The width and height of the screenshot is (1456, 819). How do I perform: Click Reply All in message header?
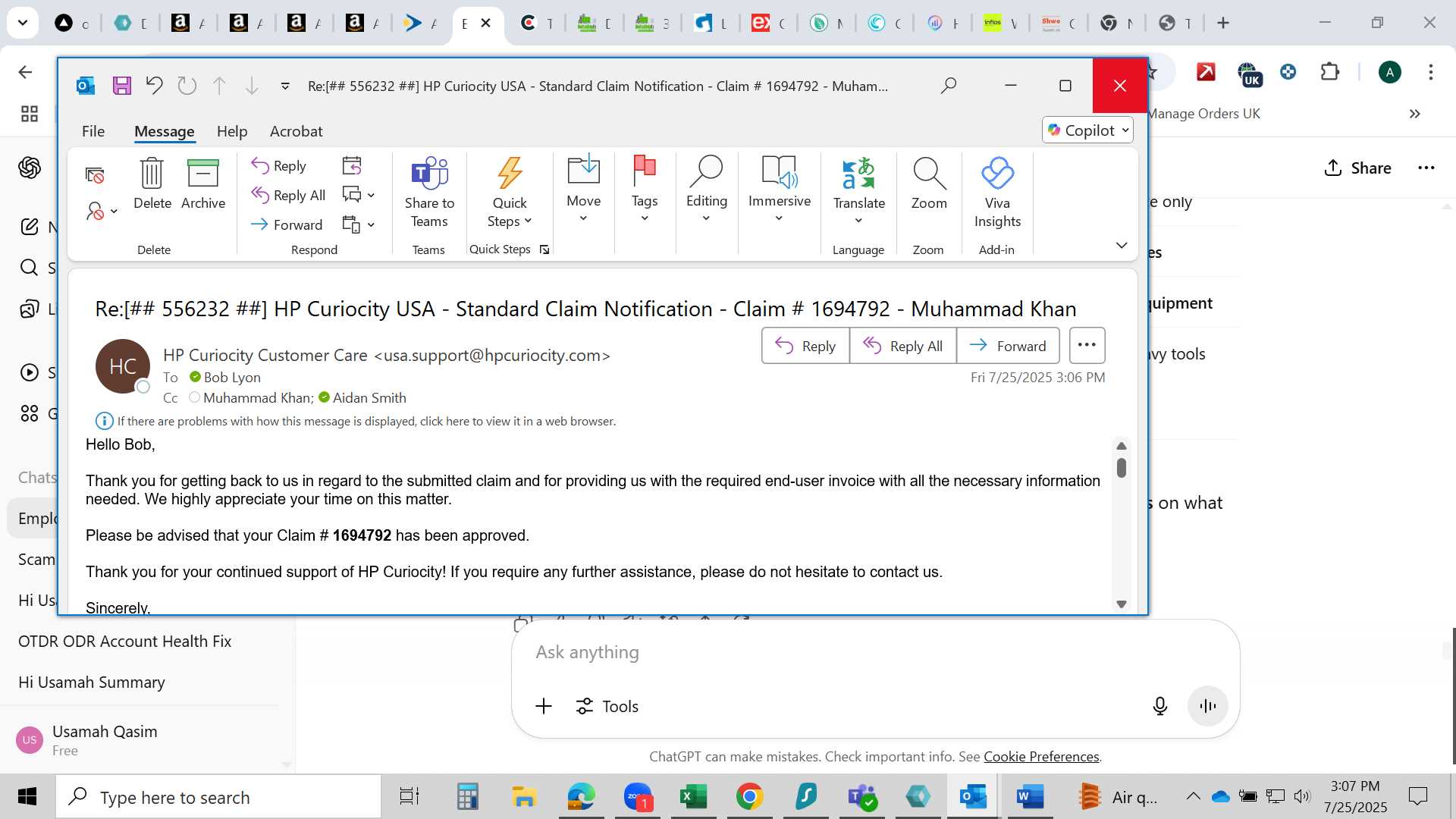(902, 346)
